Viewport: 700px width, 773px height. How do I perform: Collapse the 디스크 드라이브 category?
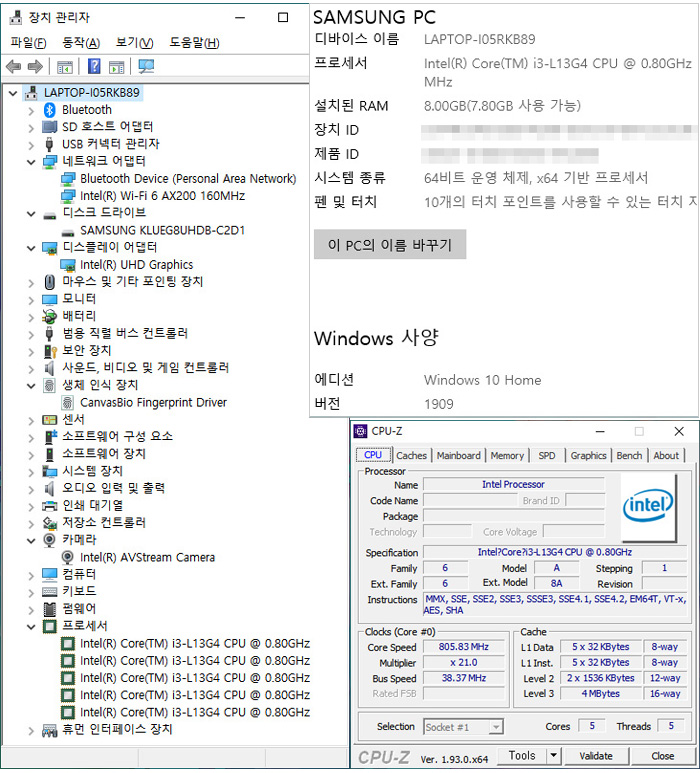(x=31, y=213)
